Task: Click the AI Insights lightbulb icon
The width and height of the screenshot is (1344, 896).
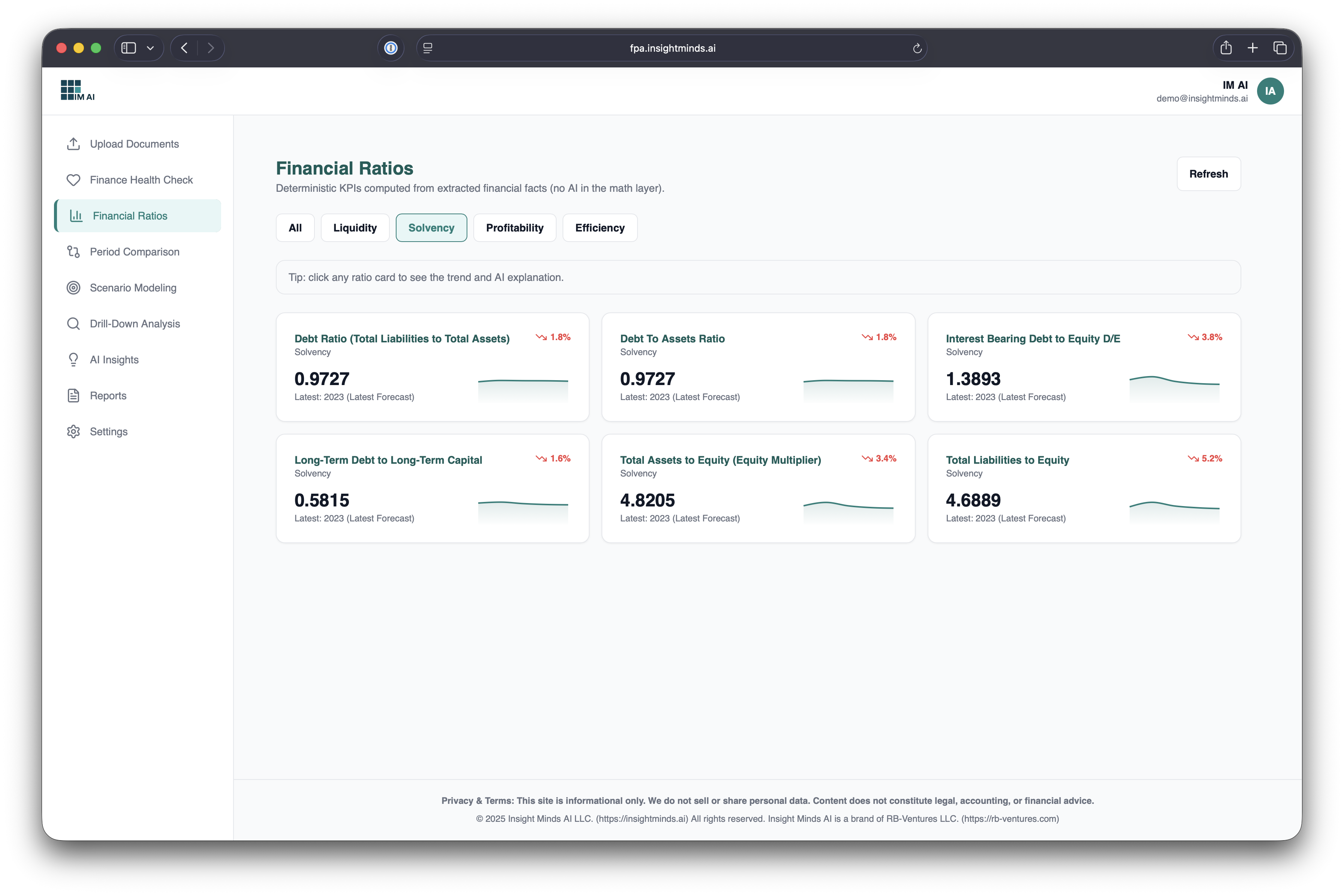Action: click(x=73, y=360)
